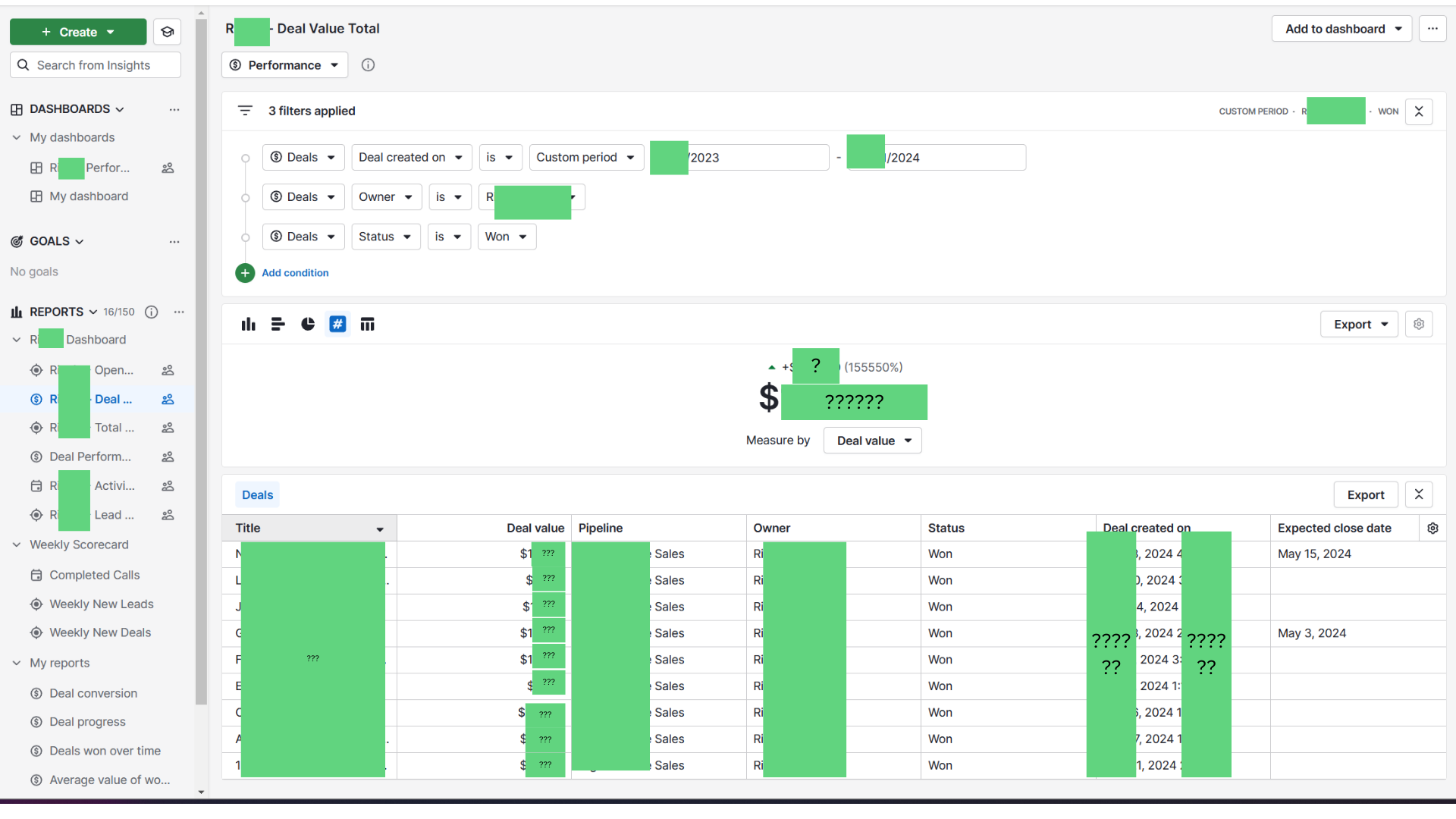Screen dimensions: 1456x819
Task: Click the info icon beside Performance
Action: (x=368, y=65)
